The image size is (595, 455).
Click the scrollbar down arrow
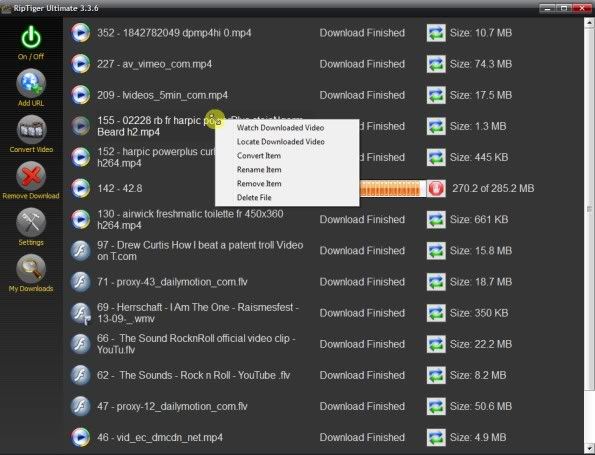tap(589, 448)
